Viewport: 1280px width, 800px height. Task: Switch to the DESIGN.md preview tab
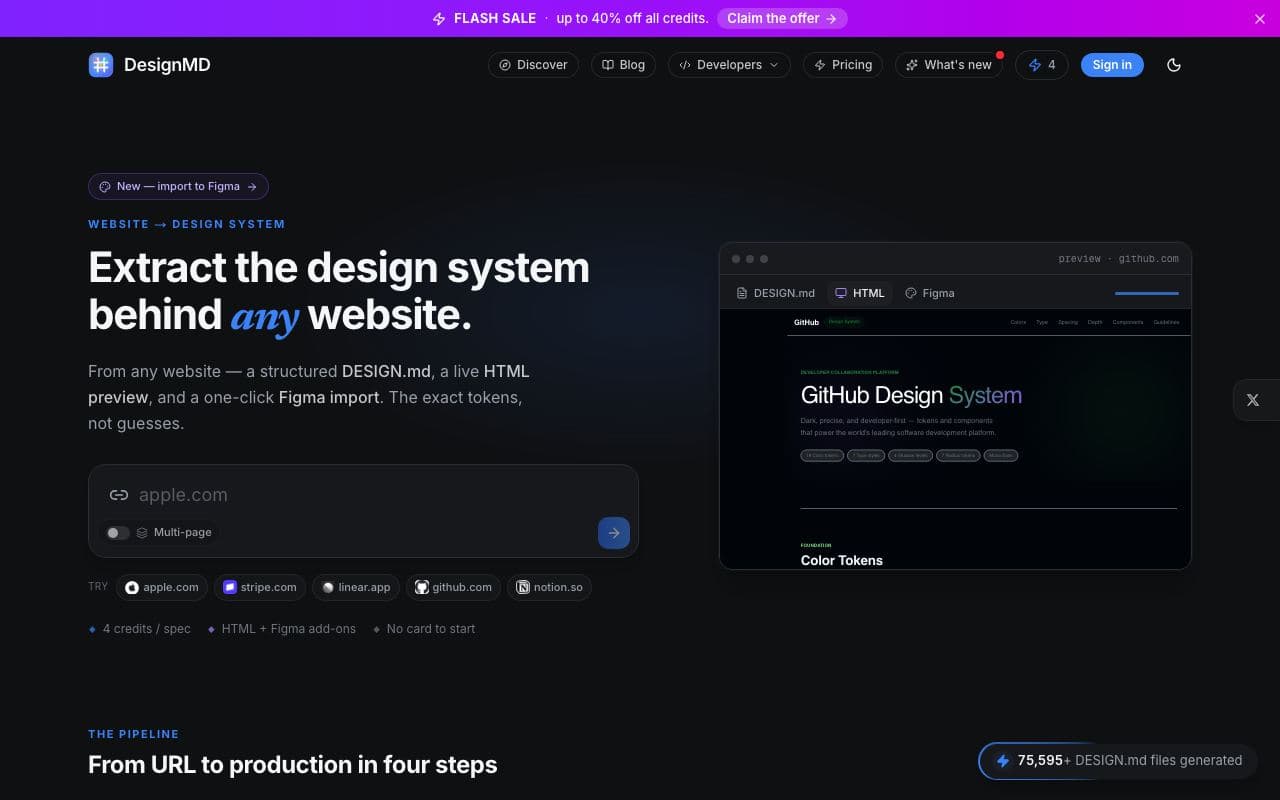pyautogui.click(x=775, y=293)
